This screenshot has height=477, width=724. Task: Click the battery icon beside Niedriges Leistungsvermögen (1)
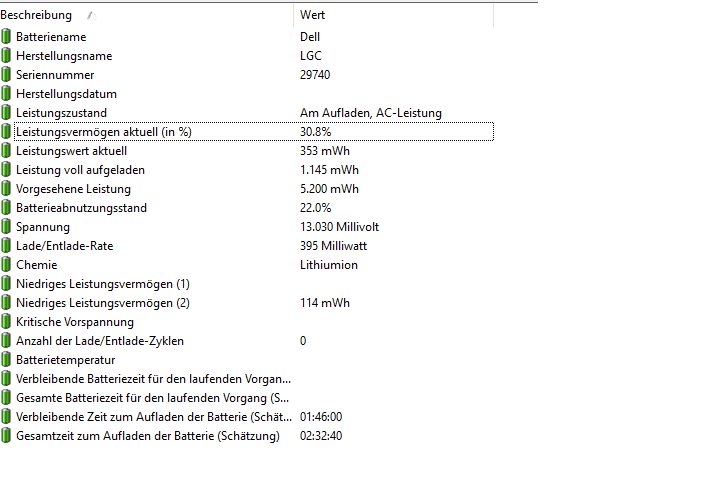(6, 284)
